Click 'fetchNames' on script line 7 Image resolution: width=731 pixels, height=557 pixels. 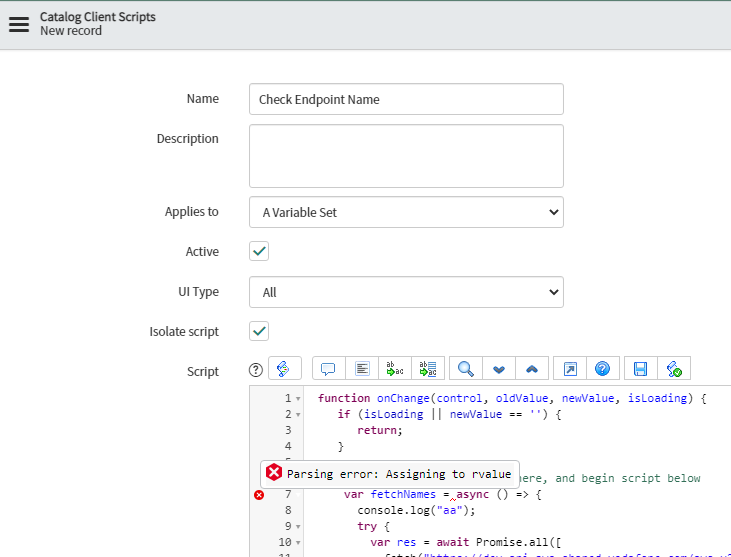pyautogui.click(x=403, y=494)
